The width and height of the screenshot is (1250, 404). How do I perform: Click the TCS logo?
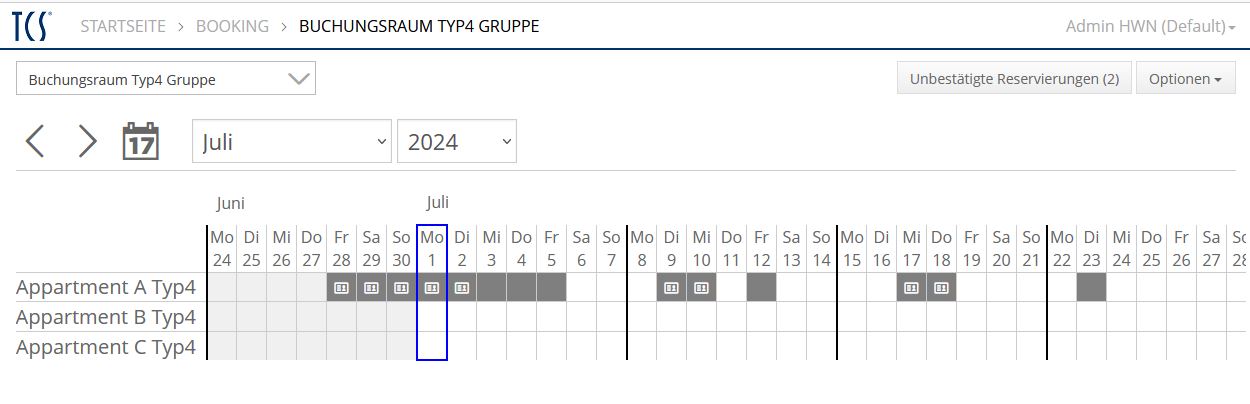32,27
